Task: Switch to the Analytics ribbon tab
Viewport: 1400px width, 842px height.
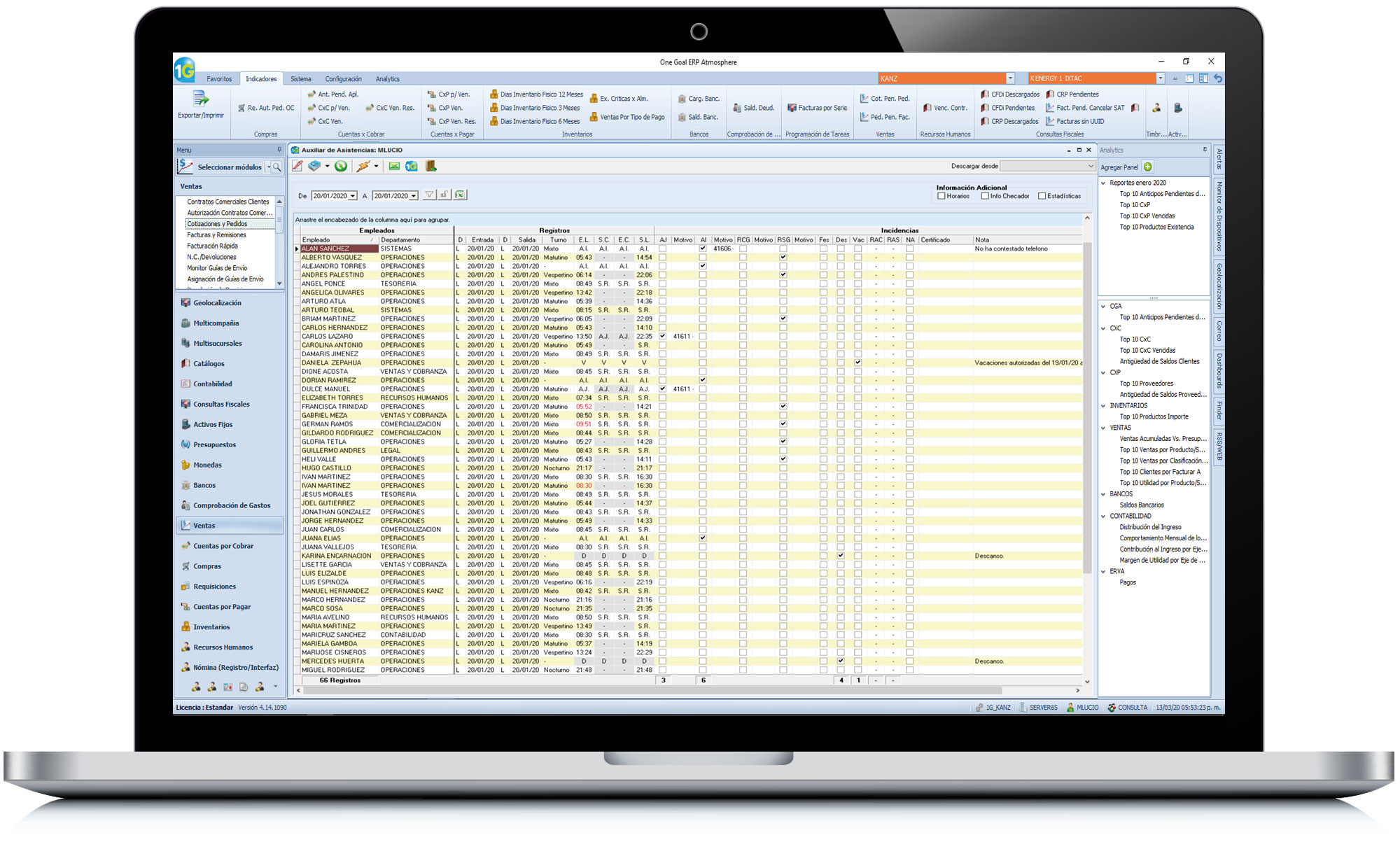Action: tap(387, 79)
